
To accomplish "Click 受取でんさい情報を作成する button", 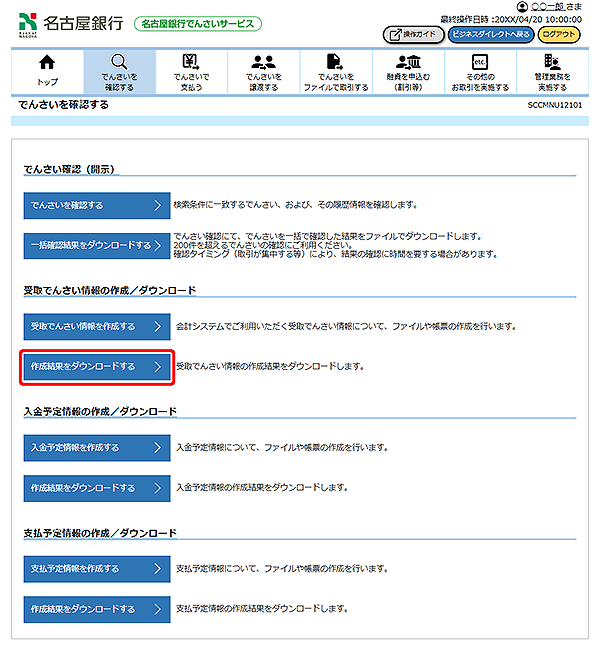I will coord(97,326).
